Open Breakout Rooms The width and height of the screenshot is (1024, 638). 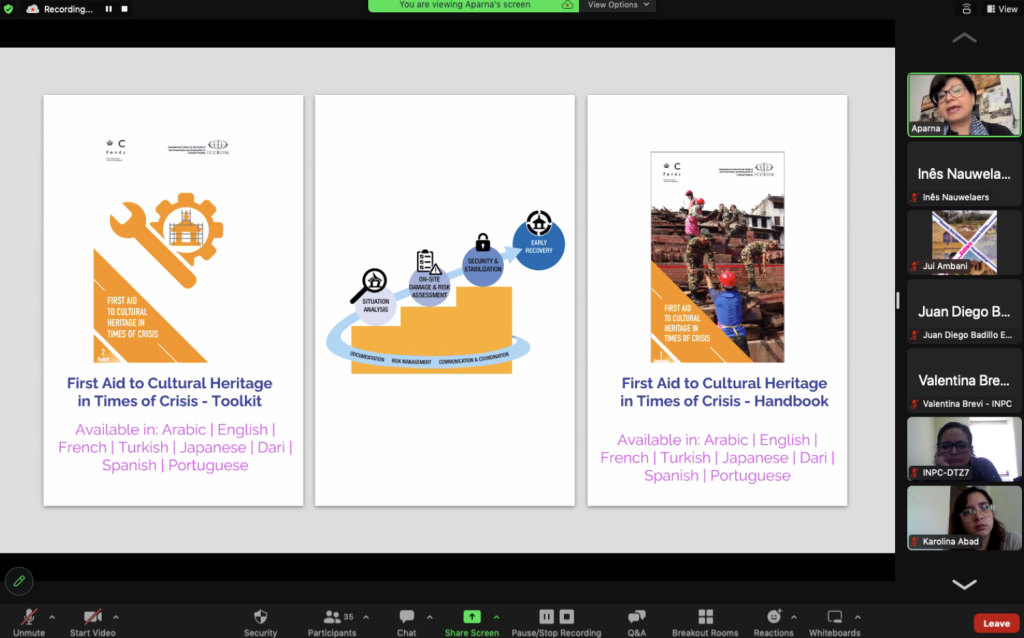coord(705,617)
